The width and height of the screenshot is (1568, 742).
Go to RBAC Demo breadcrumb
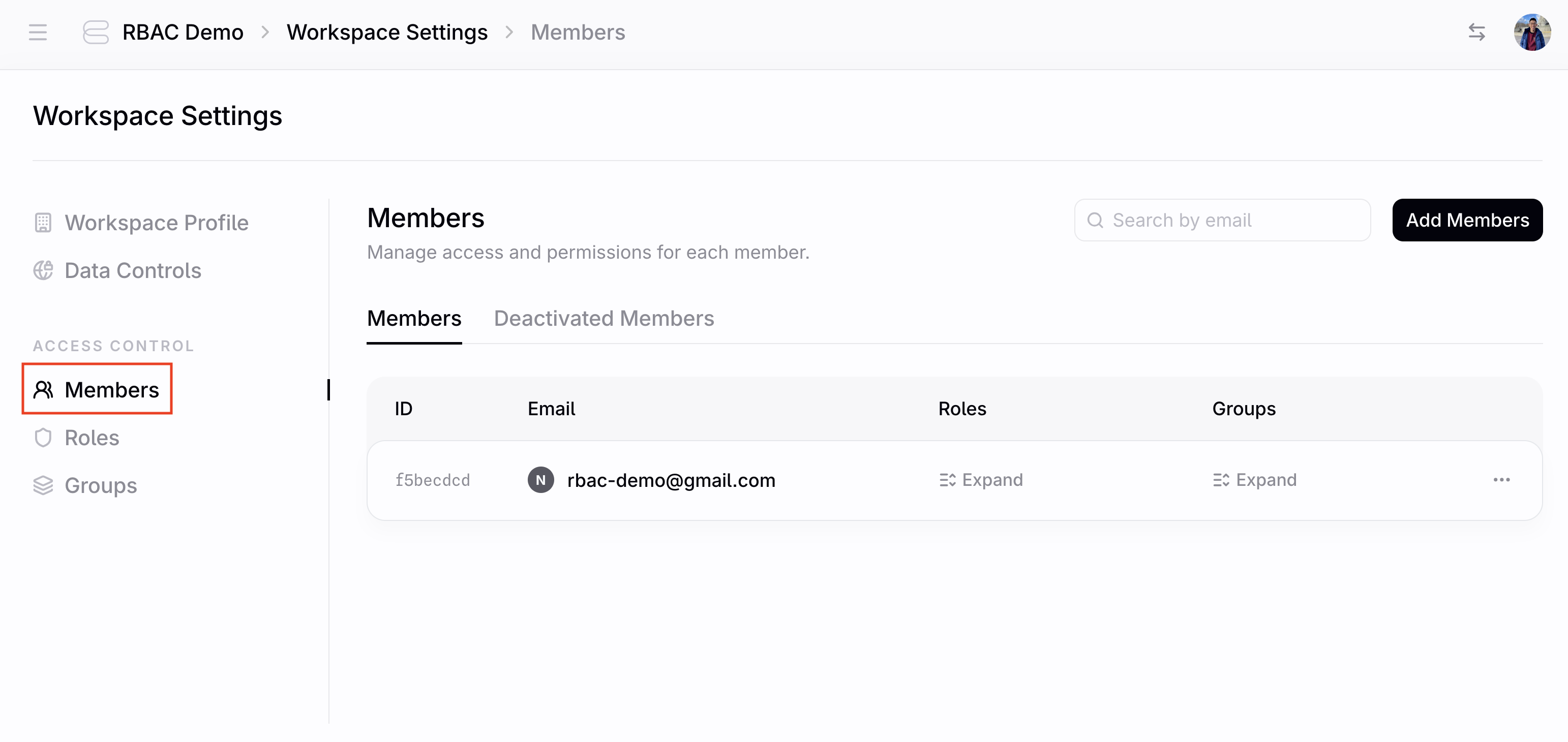tap(183, 32)
